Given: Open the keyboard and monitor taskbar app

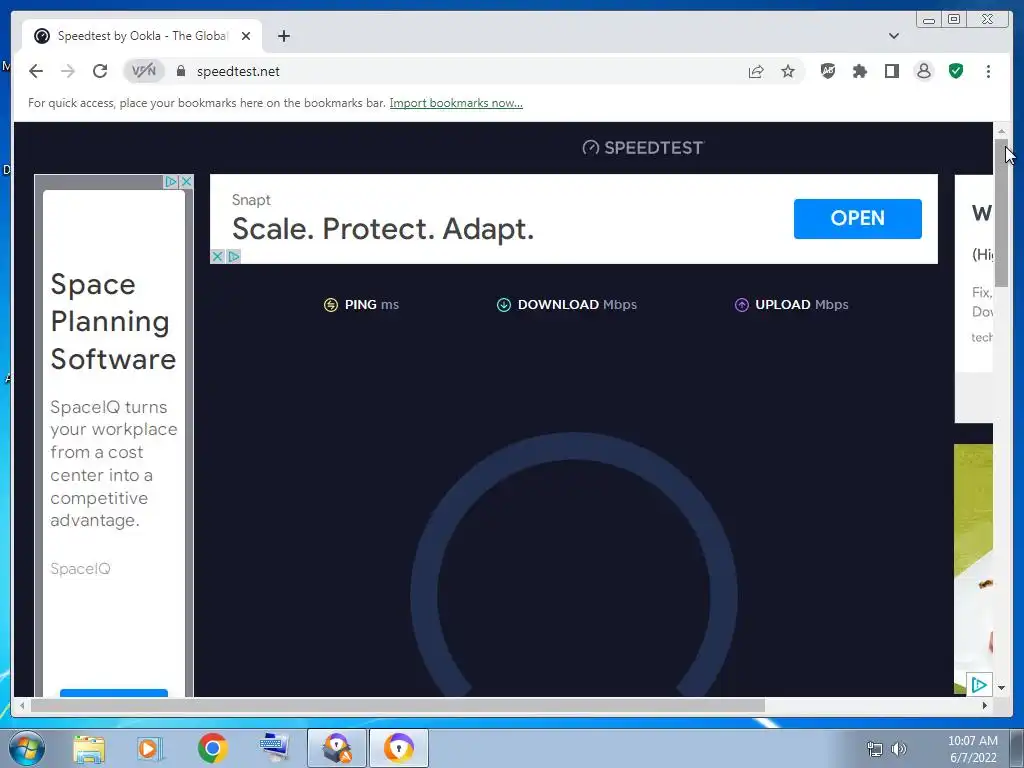Looking at the screenshot, I should click(x=274, y=748).
